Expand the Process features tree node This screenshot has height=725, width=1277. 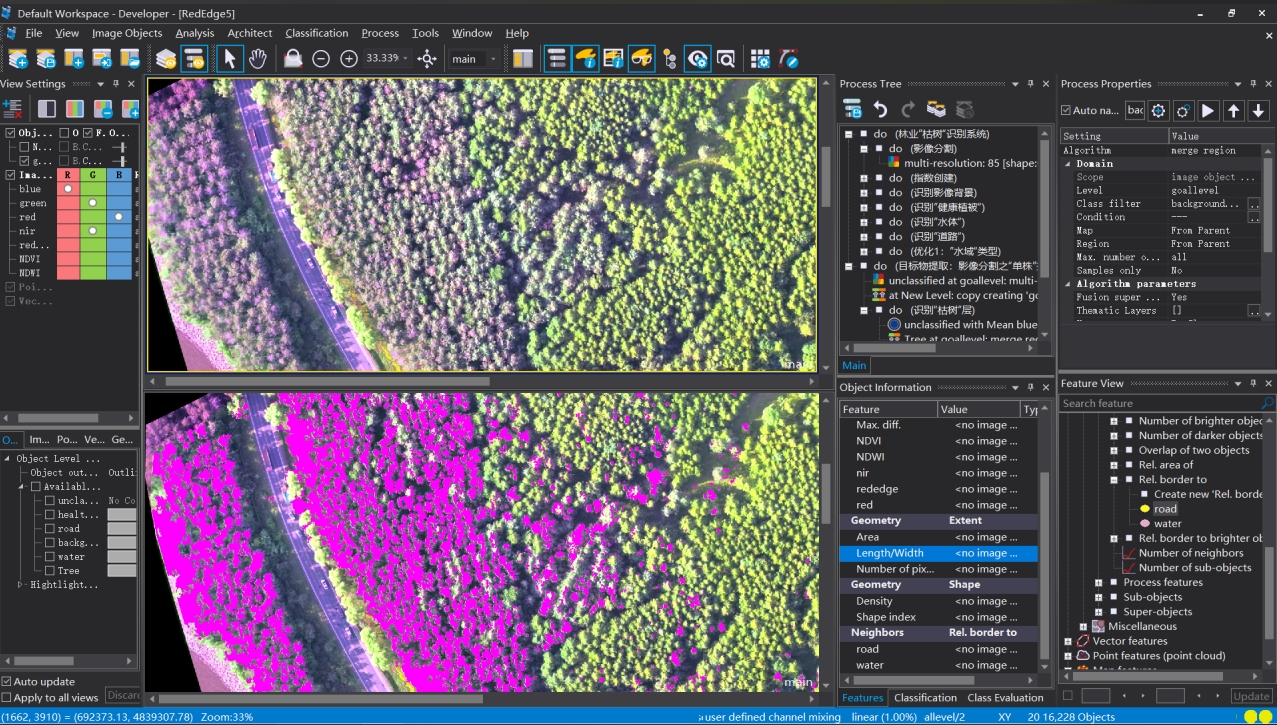point(1098,582)
